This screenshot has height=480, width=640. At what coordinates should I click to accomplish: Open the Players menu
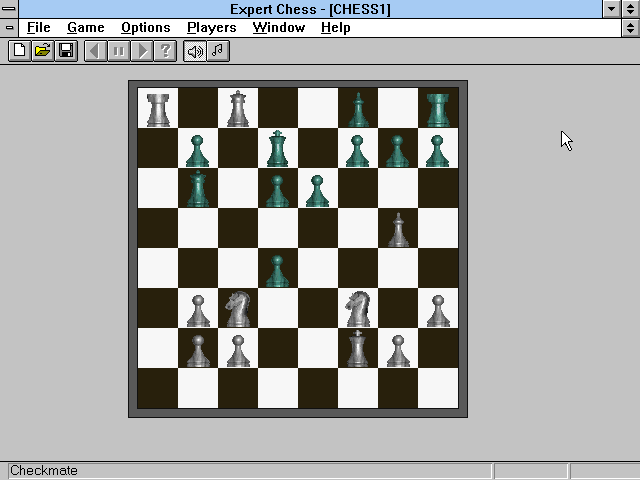(211, 27)
